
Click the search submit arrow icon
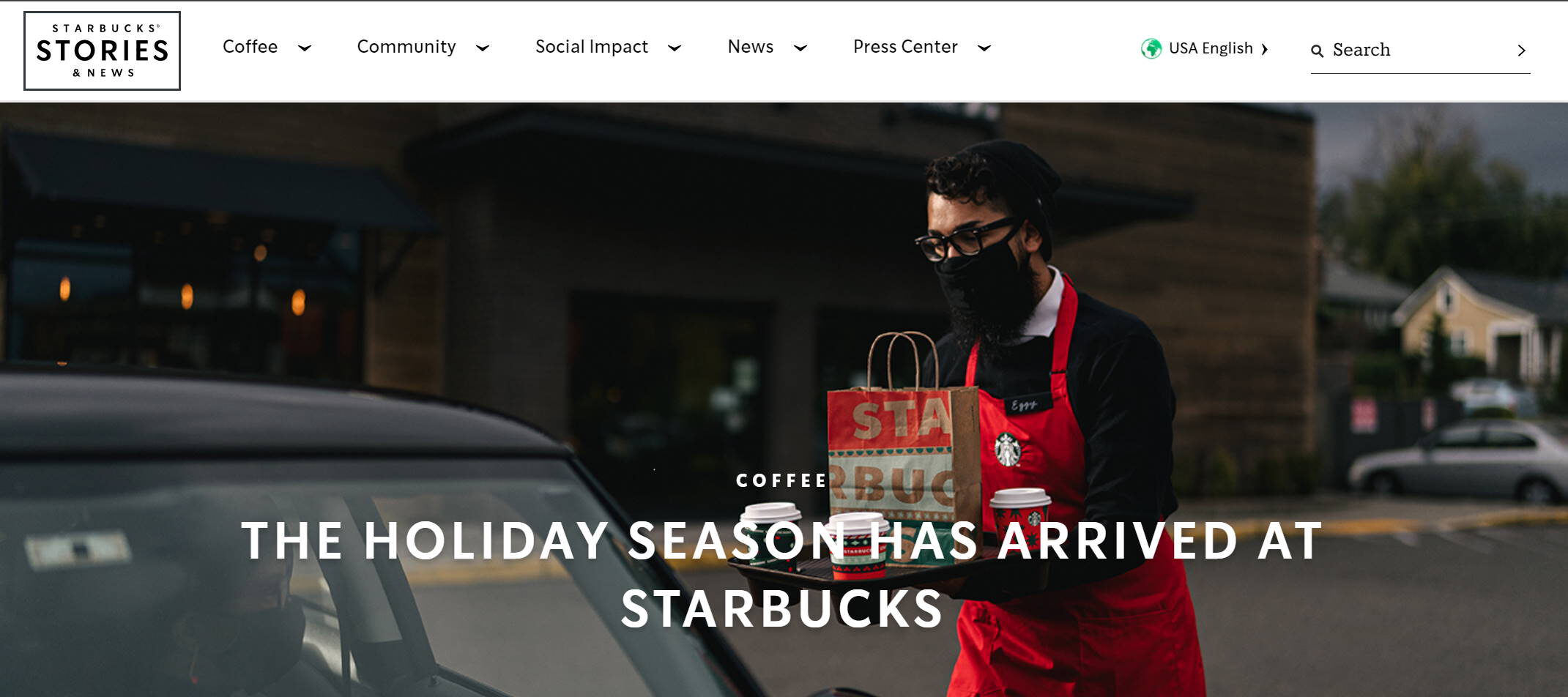tap(1521, 51)
